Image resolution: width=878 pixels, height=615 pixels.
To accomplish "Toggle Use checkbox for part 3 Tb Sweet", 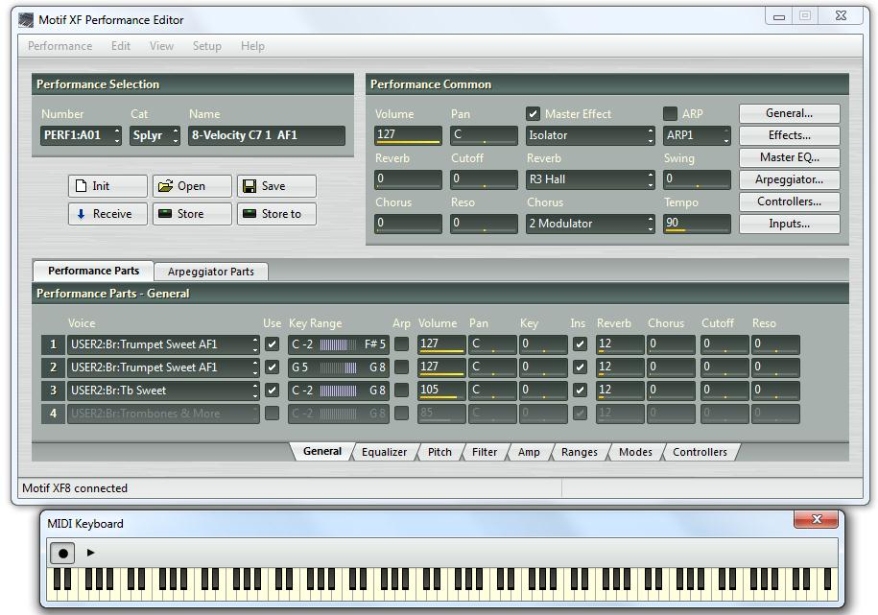I will pyautogui.click(x=272, y=390).
